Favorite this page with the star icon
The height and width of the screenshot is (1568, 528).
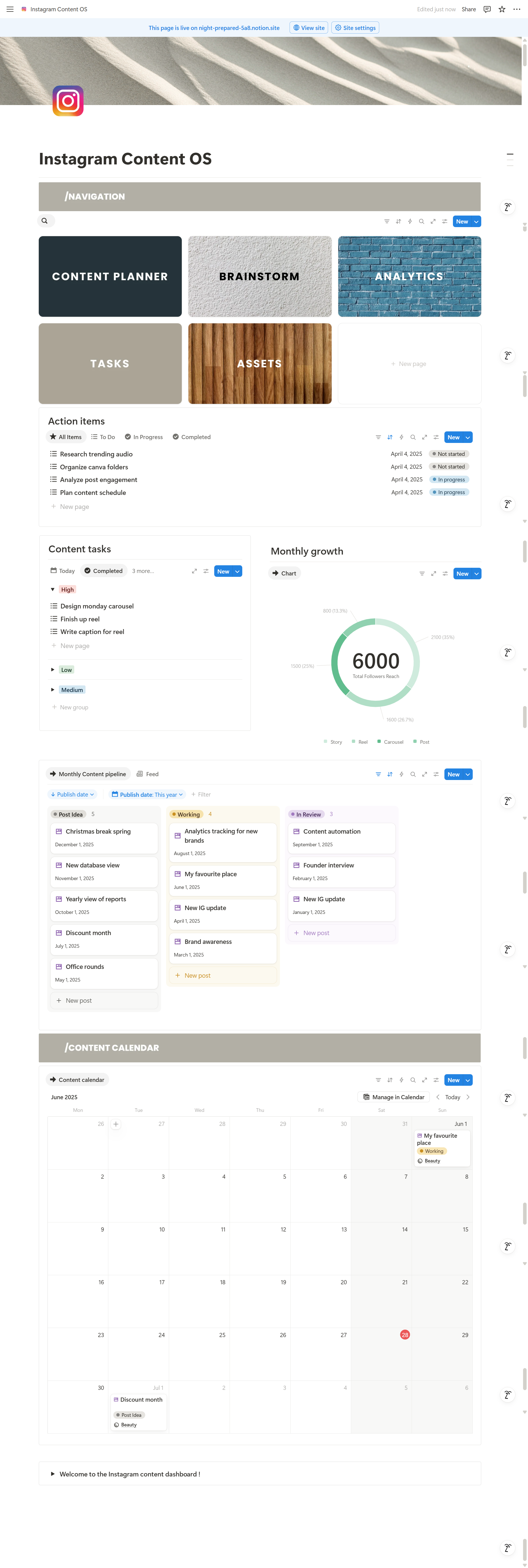502,9
